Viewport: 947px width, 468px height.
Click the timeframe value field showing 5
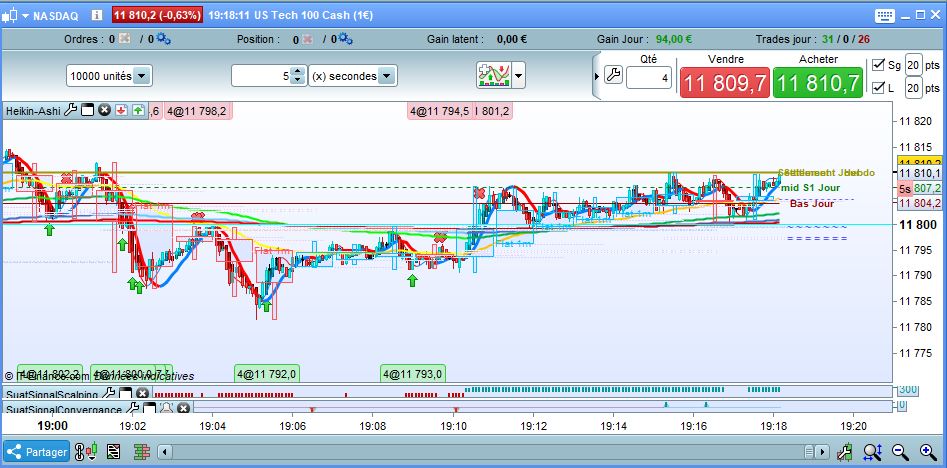pyautogui.click(x=260, y=76)
